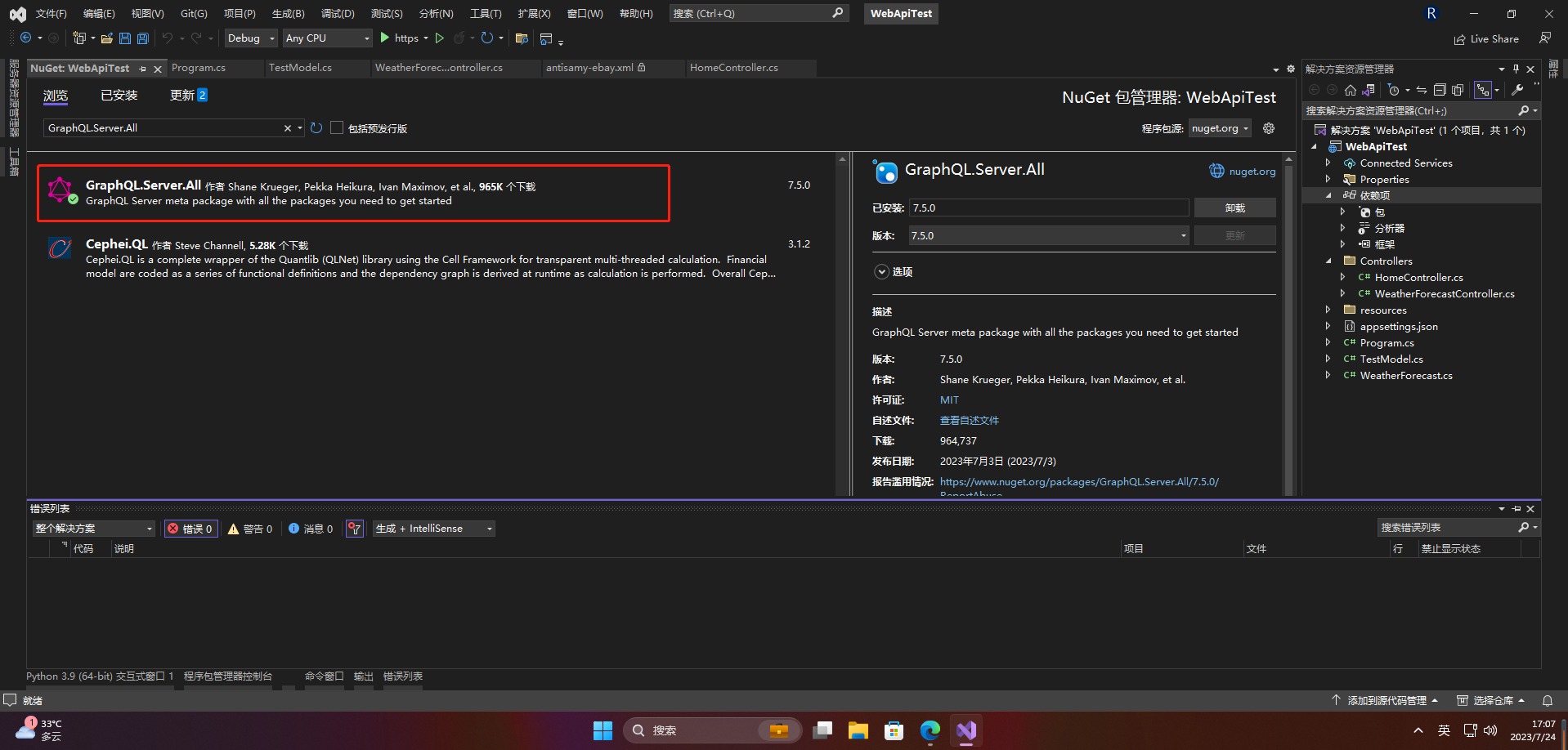Open Solution Explorer properties wrench icon
Viewport: 1568px width, 750px height.
(x=1517, y=90)
